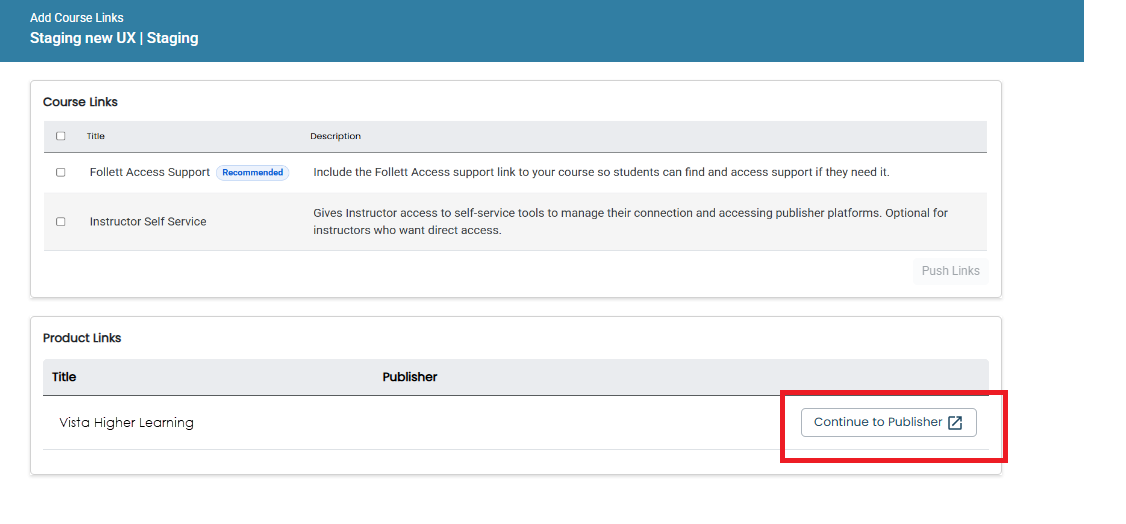Click the Product Links section heading
The width and height of the screenshot is (1126, 524).
point(82,337)
